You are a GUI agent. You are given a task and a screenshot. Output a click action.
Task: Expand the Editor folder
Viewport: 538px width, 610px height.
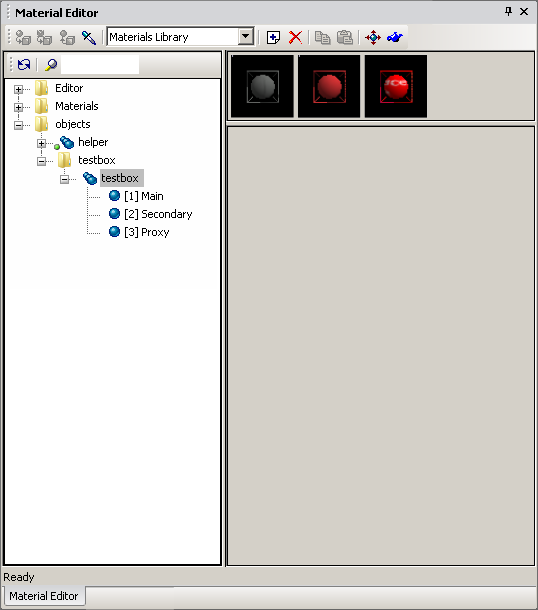pos(18,89)
